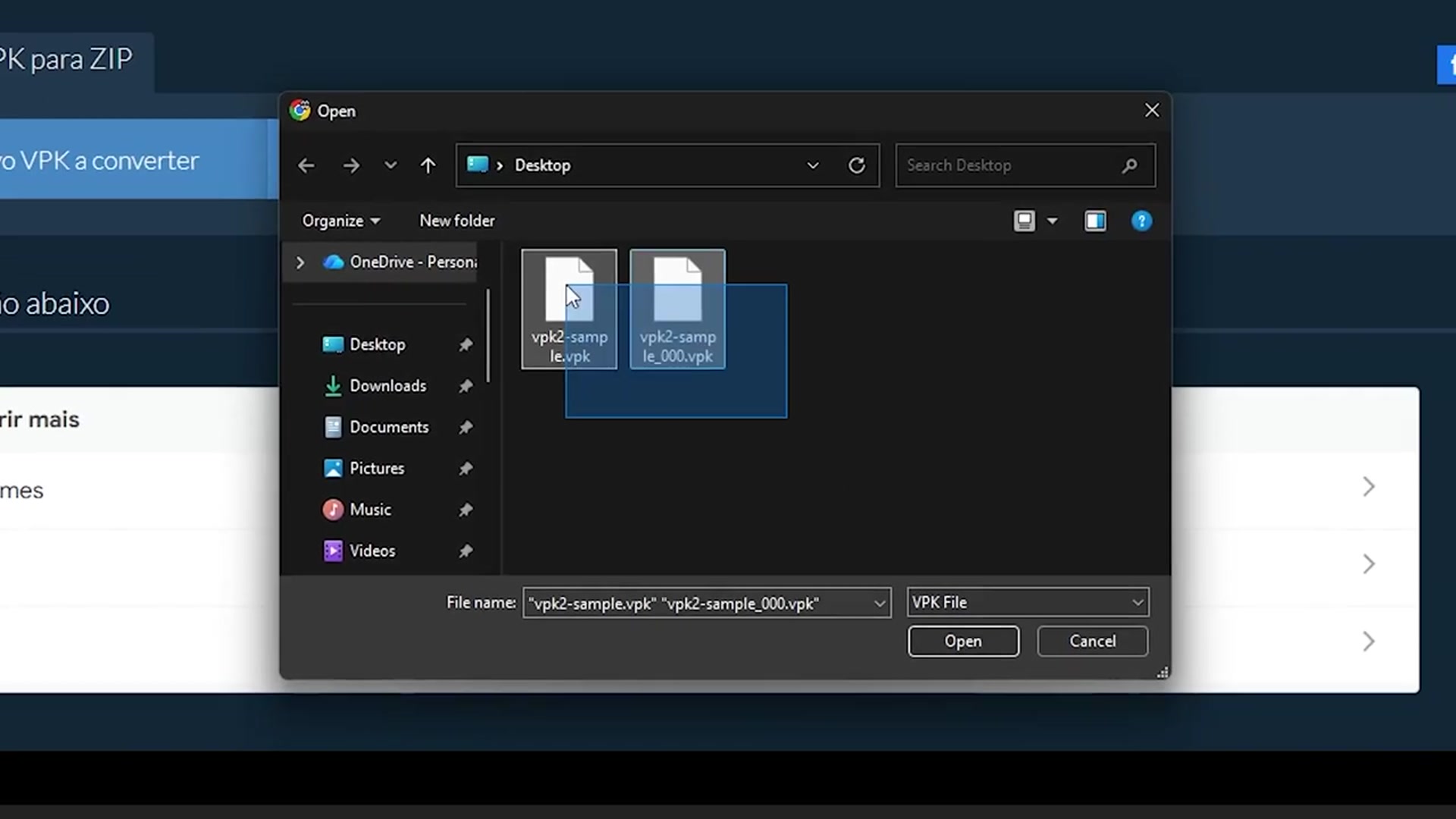The image size is (1456, 819).
Task: Click the Open button
Action: click(x=963, y=642)
